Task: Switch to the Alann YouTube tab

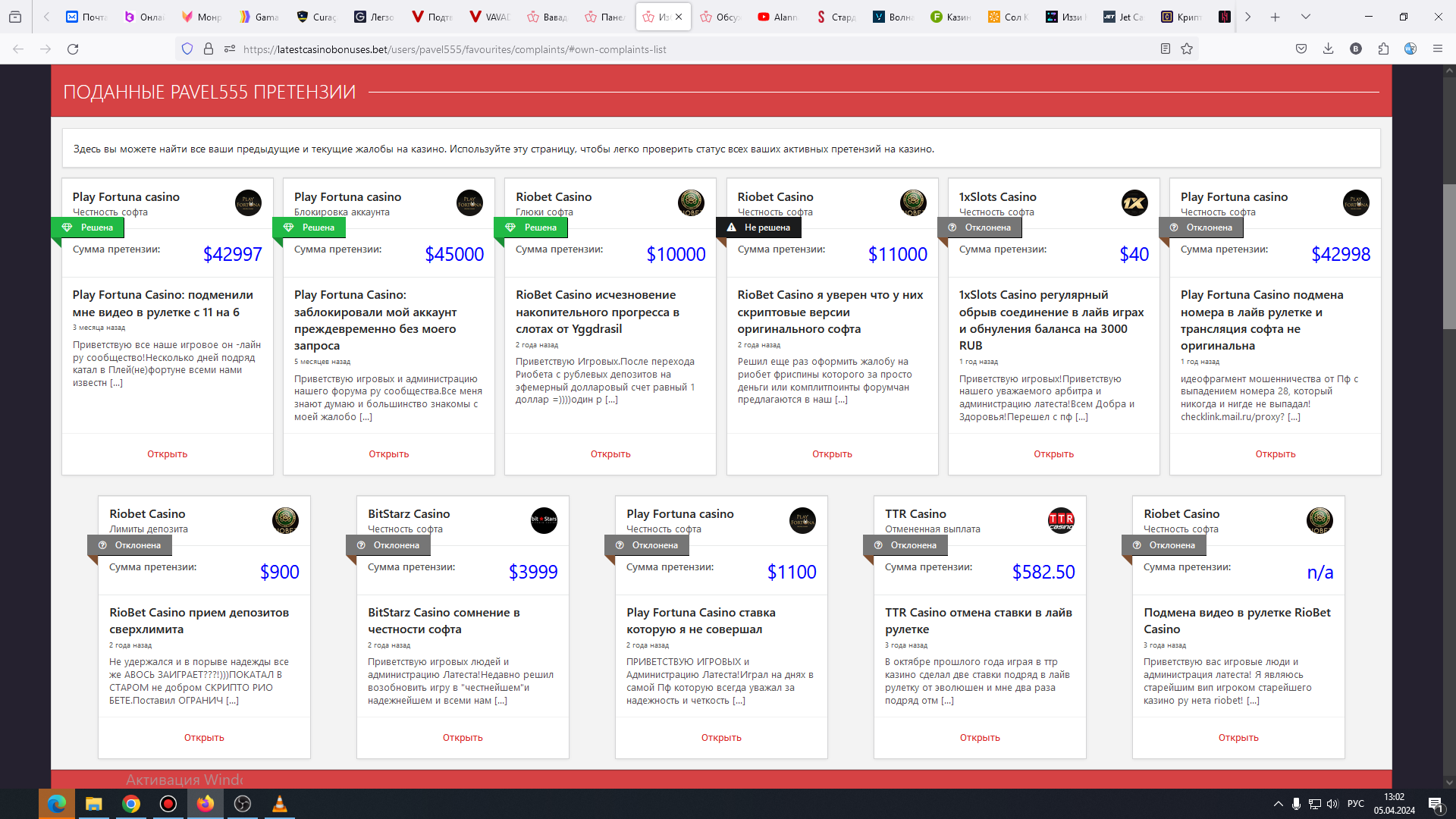Action: [x=779, y=17]
